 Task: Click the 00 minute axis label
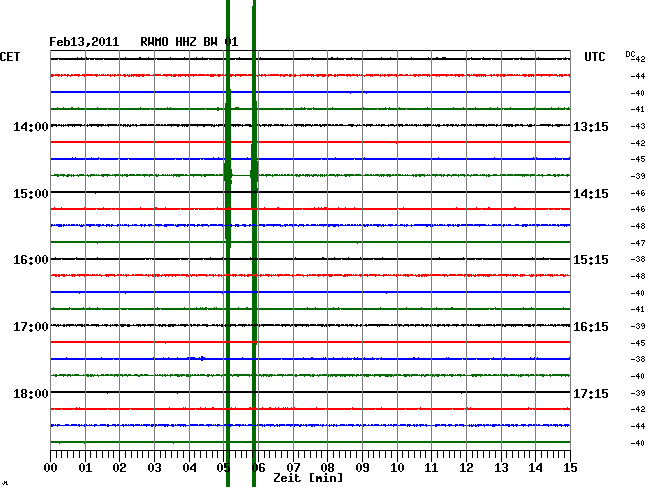[50, 468]
